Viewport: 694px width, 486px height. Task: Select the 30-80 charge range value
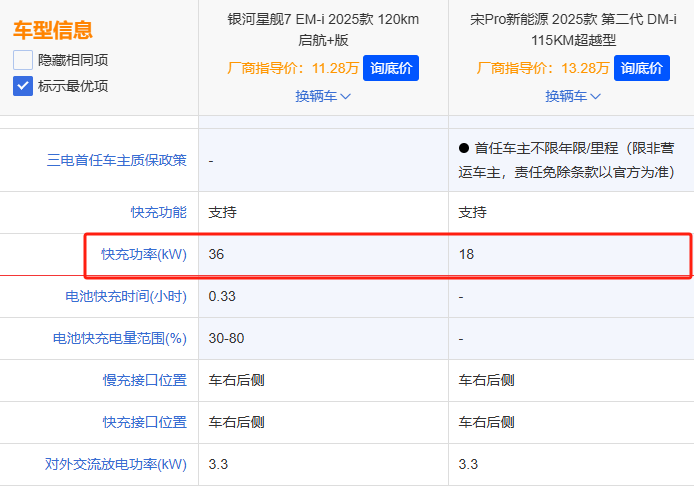tap(226, 338)
